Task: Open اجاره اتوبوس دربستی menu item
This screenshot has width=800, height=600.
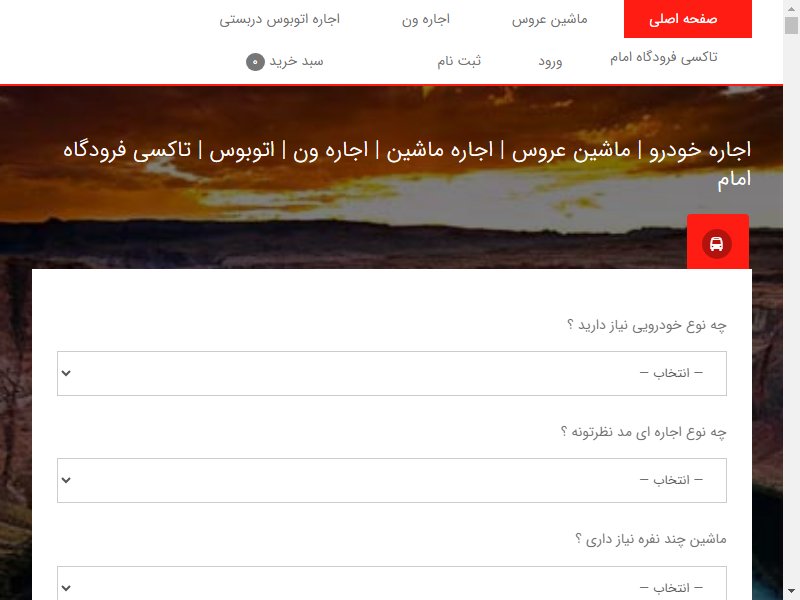Action: click(280, 19)
